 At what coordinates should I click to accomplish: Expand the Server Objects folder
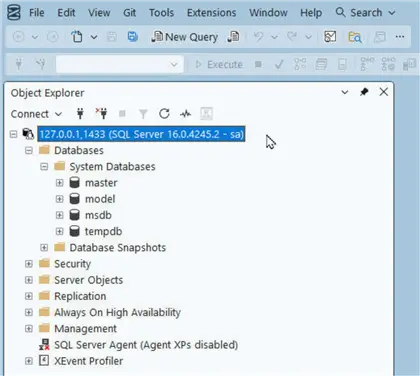[29, 280]
